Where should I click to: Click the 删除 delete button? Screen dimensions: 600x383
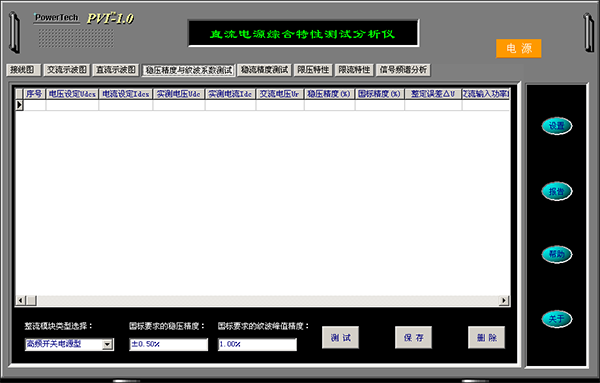pos(487,337)
